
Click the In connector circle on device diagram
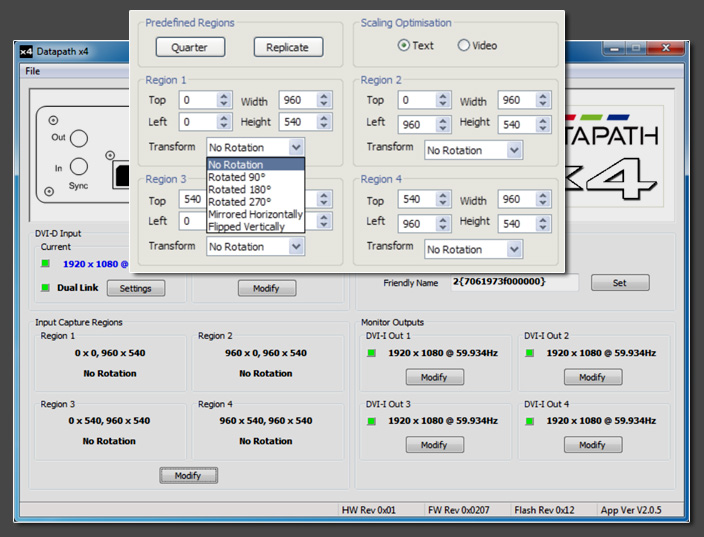79,167
